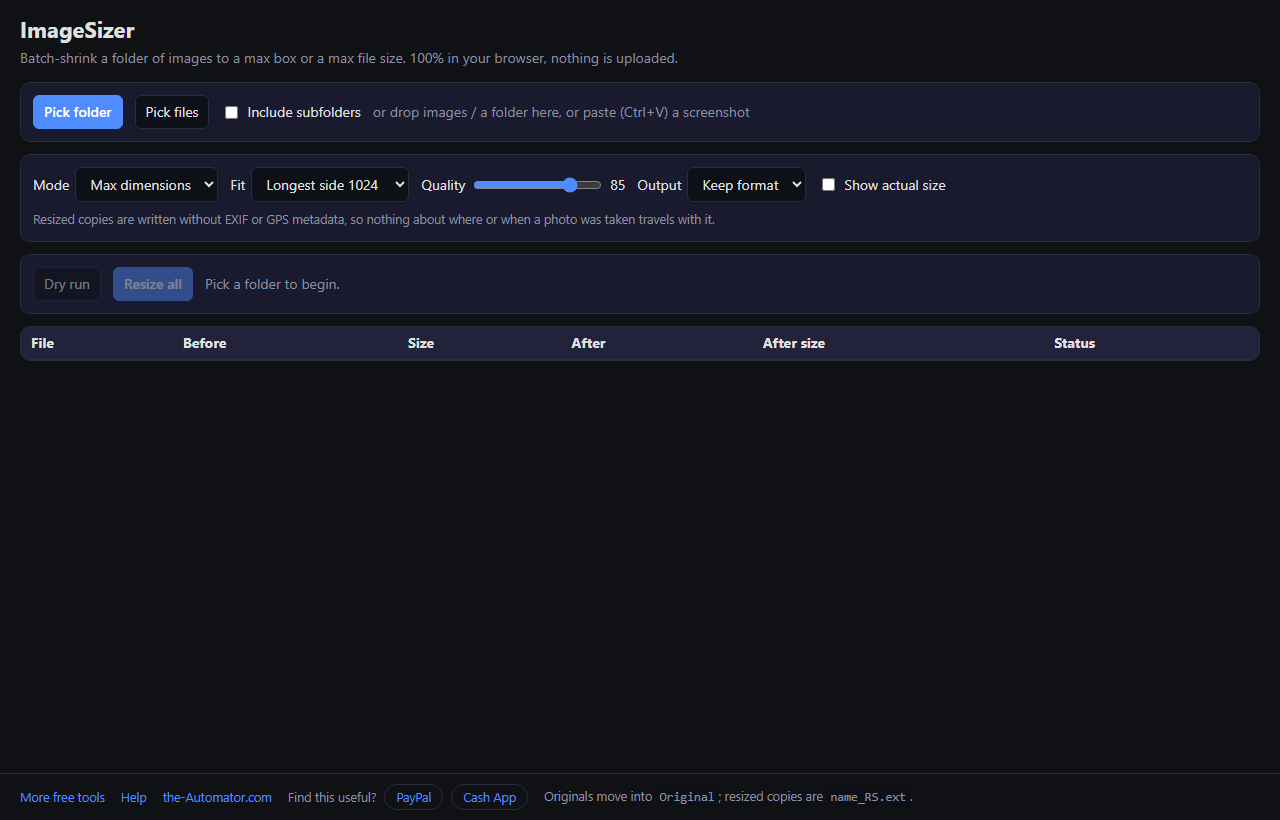Donate via the PayPal button
The width and height of the screenshot is (1280, 820).
(x=413, y=797)
